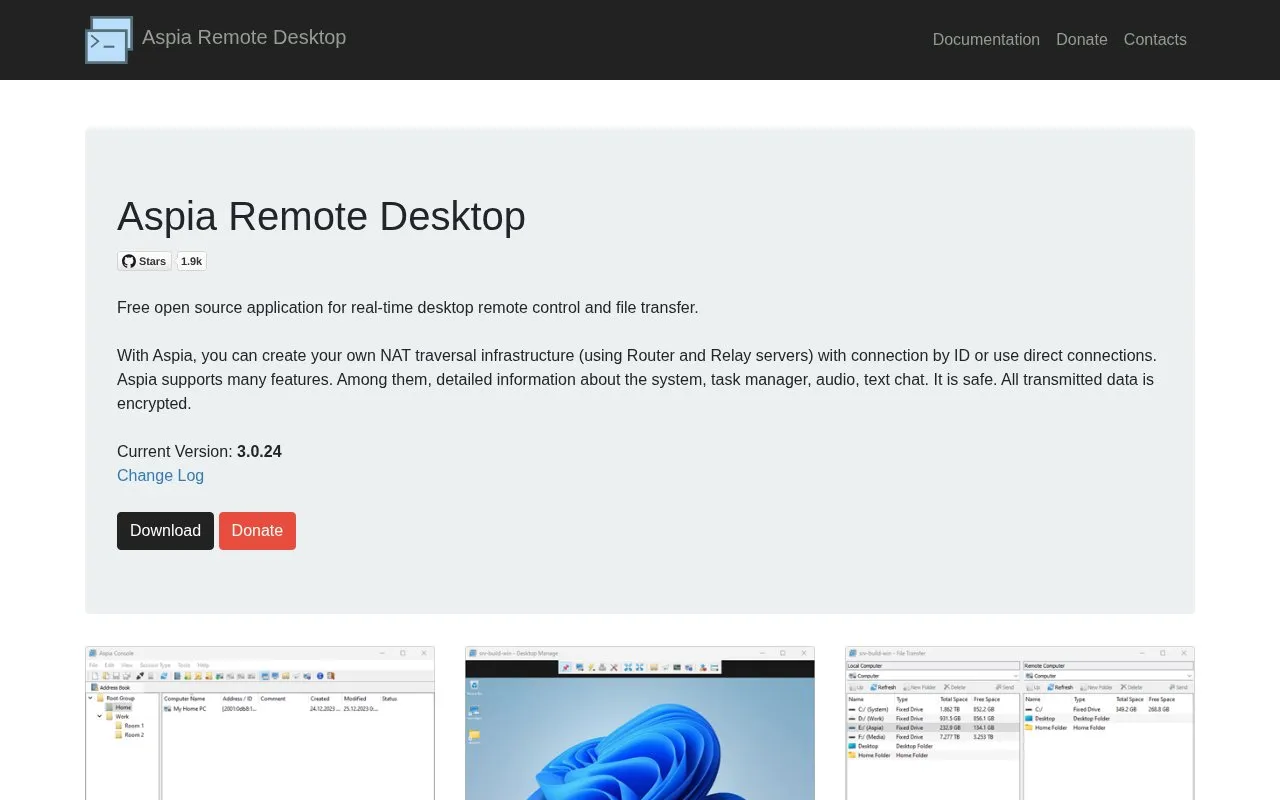This screenshot has height=800, width=1280.
Task: Open the File Transfer screenshot thumbnail
Action: click(1020, 723)
